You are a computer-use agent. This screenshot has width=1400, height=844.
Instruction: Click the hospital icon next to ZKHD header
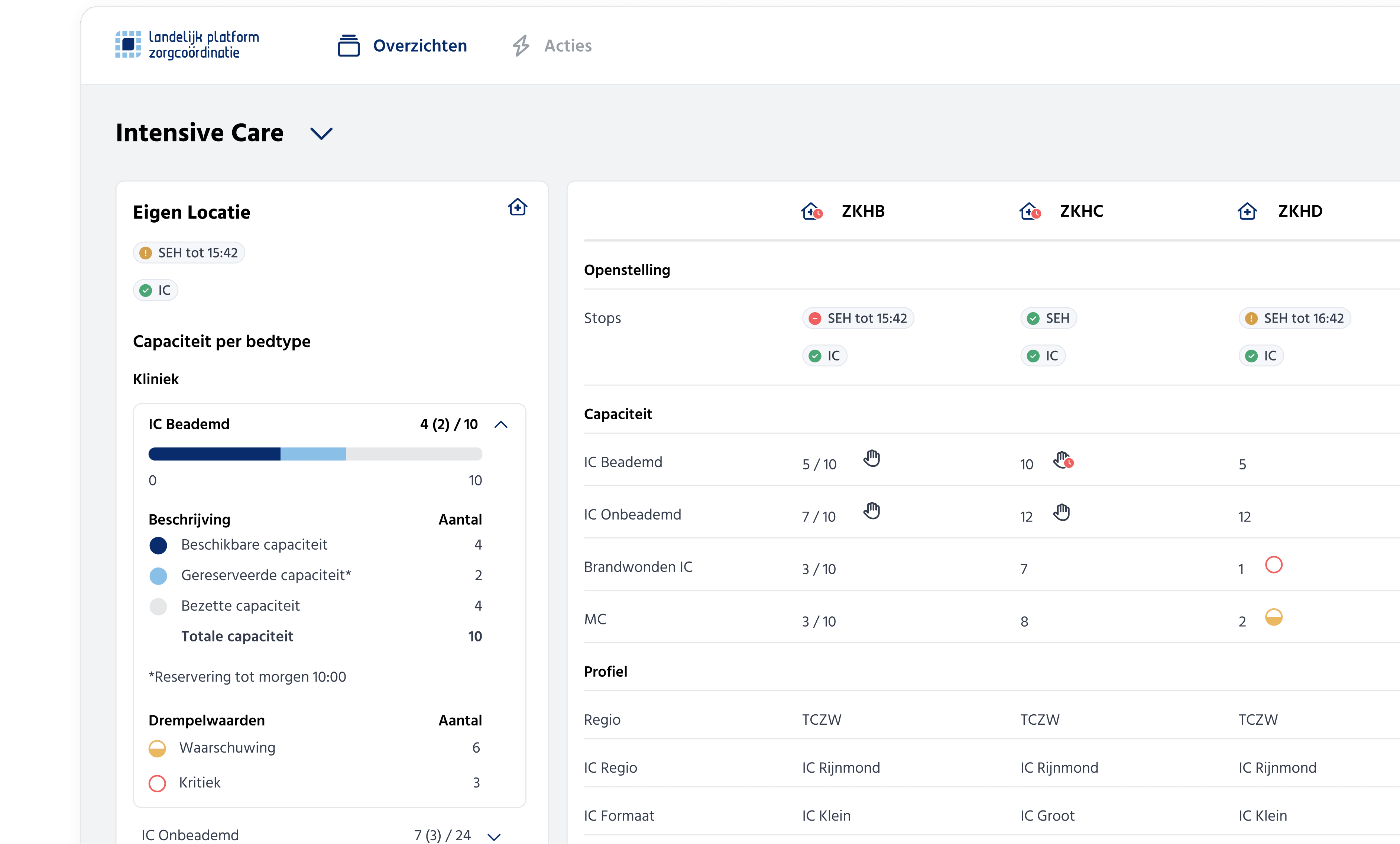(x=1247, y=211)
